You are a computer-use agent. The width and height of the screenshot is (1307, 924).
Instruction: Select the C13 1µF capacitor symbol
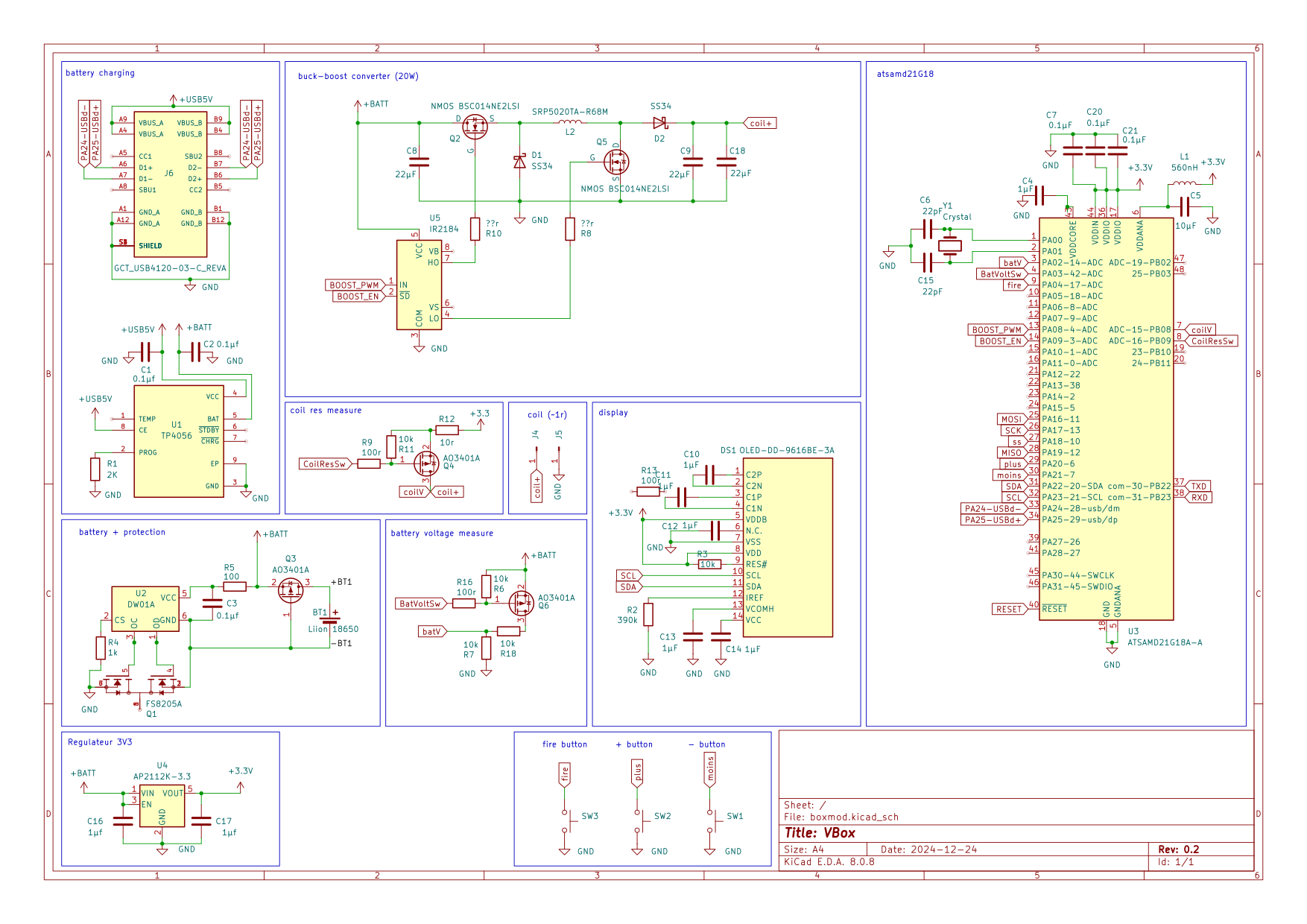[693, 637]
